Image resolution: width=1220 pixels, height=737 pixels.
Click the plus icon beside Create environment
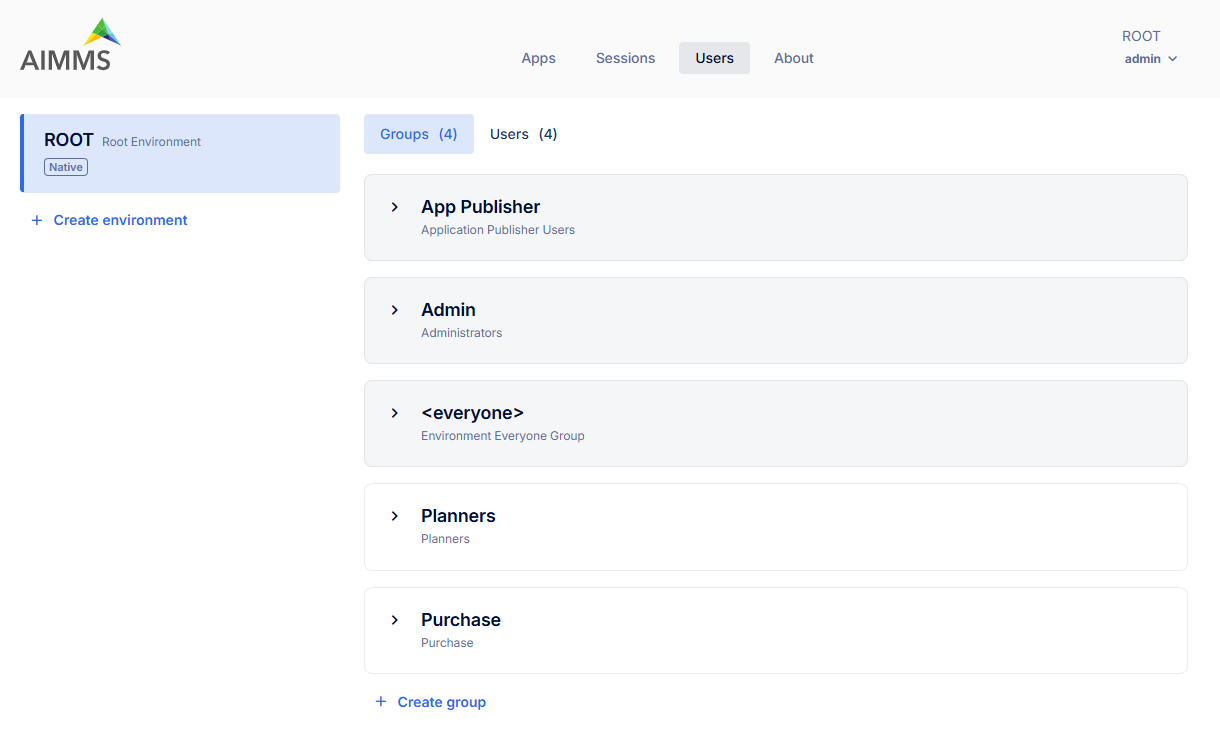37,220
